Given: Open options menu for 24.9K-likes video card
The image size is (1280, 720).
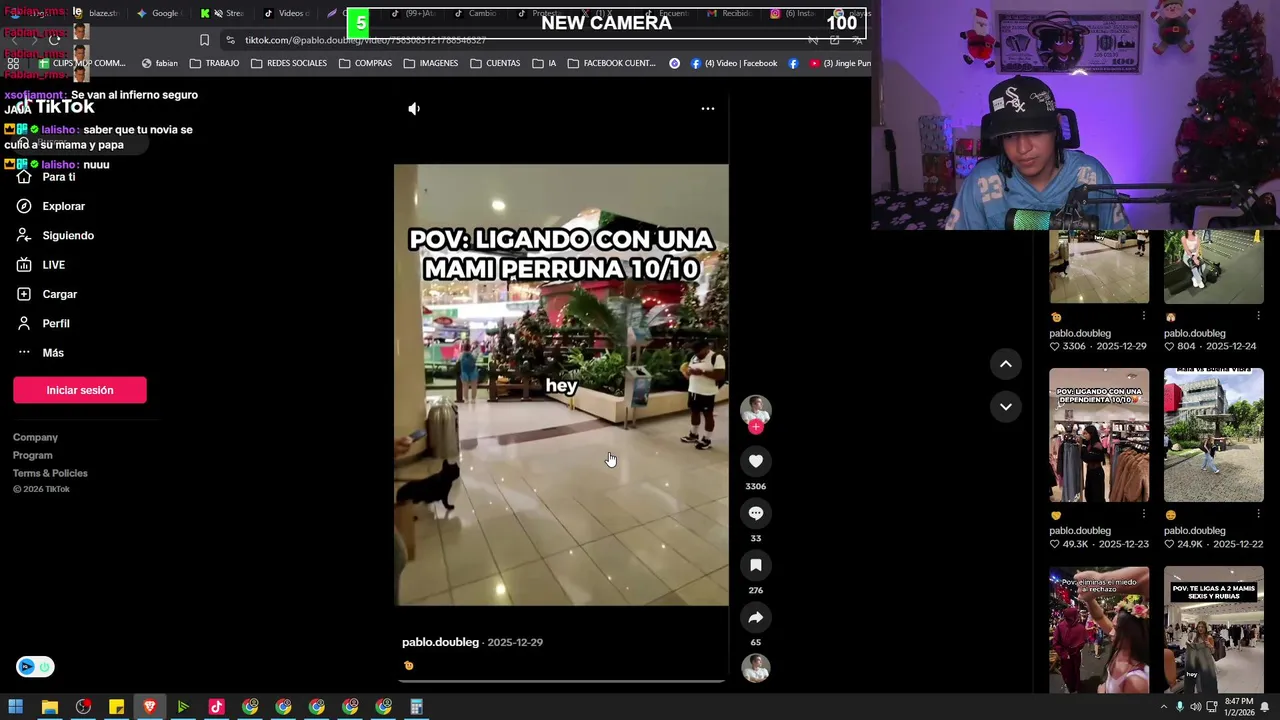Looking at the screenshot, I should coord(1258,514).
